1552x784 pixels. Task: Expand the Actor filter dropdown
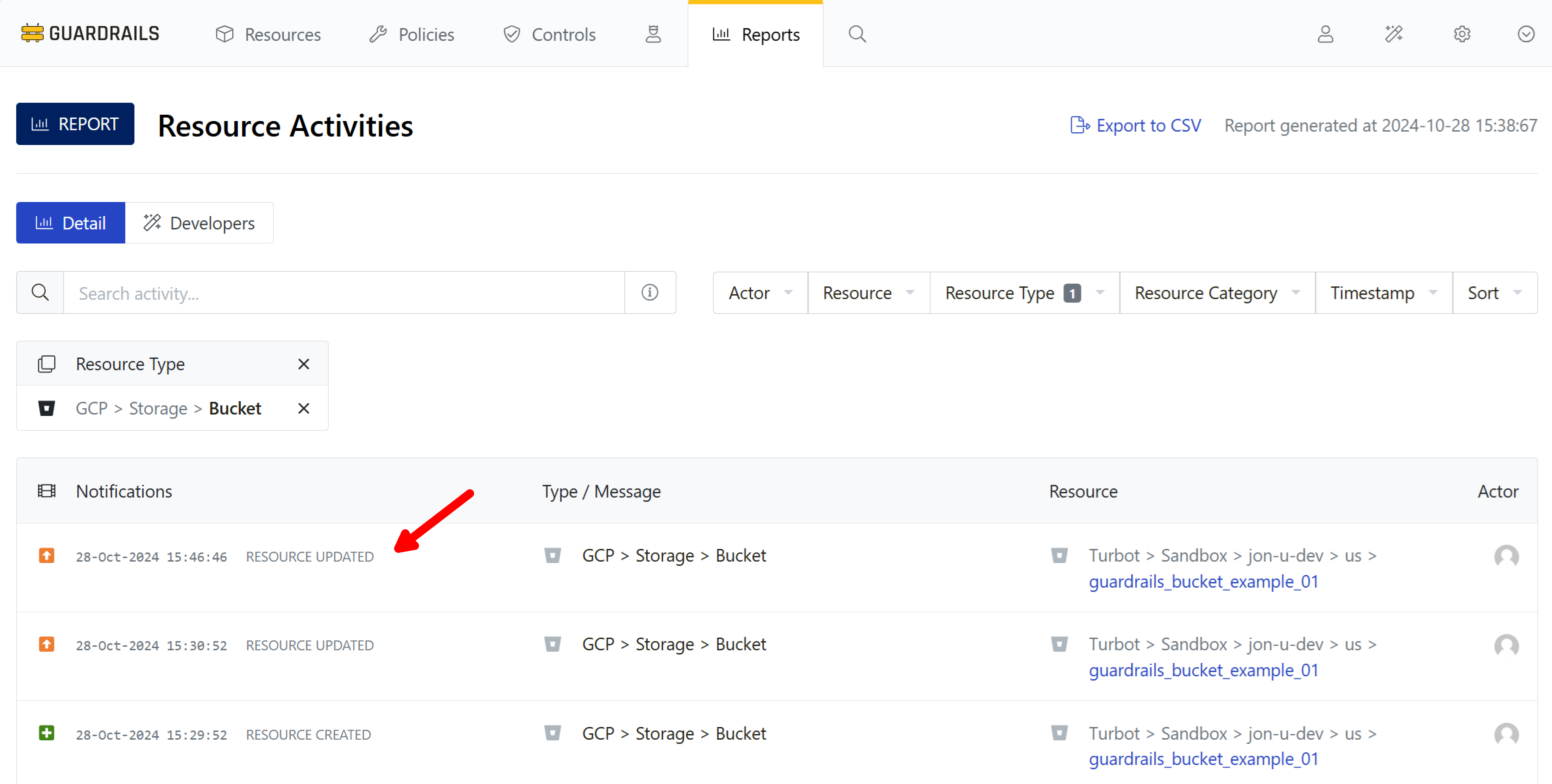pos(760,293)
